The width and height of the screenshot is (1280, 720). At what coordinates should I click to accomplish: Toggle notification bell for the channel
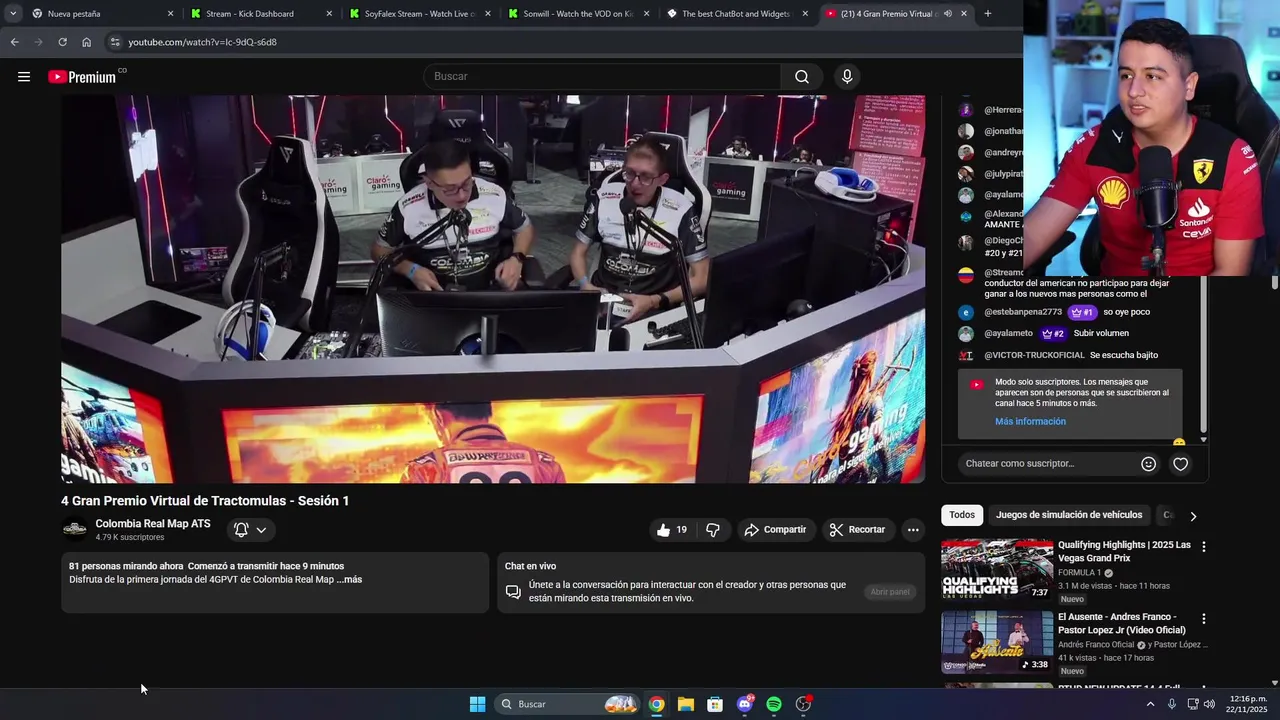click(x=241, y=530)
